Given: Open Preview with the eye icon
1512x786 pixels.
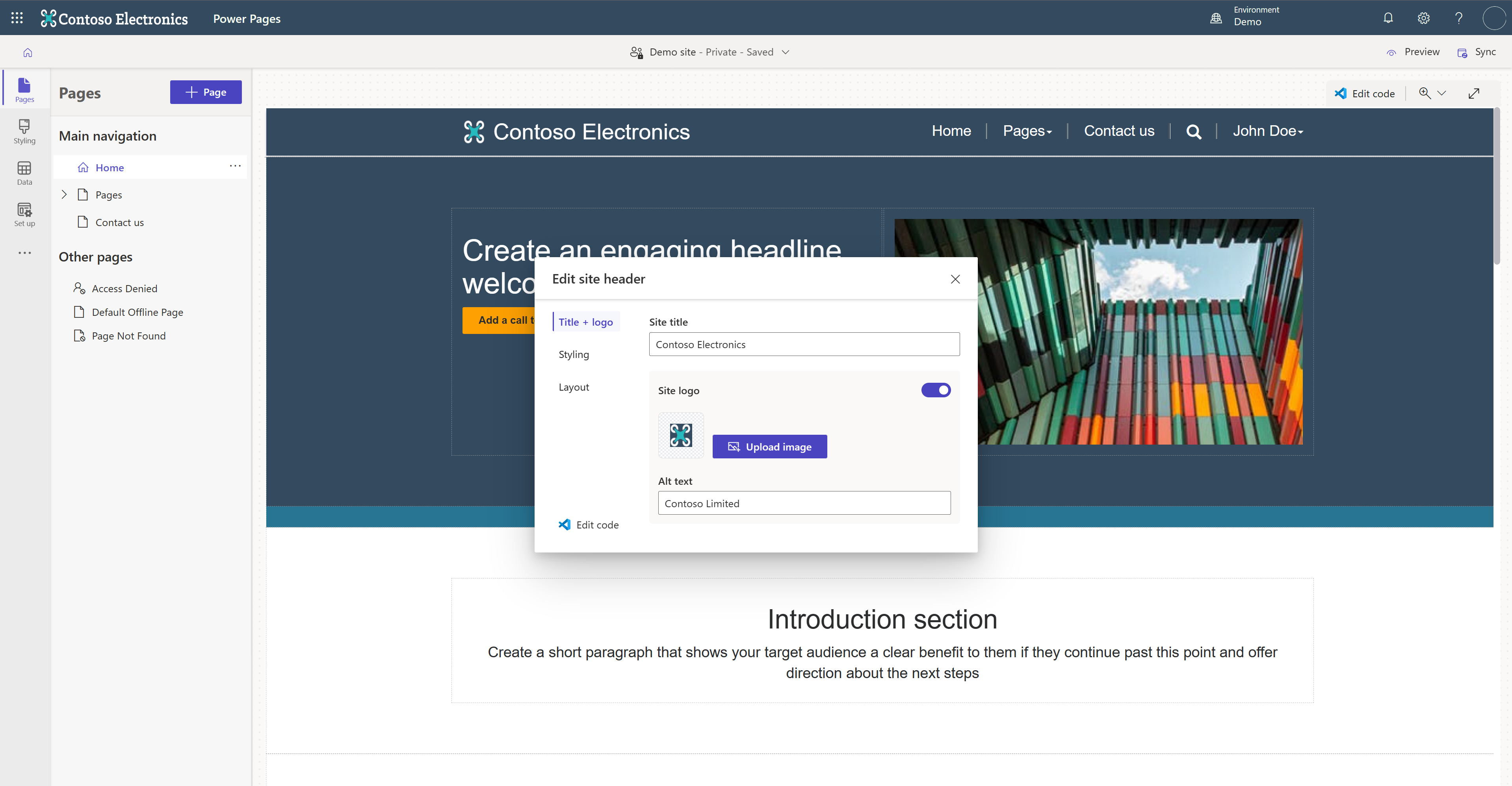Looking at the screenshot, I should point(1414,52).
